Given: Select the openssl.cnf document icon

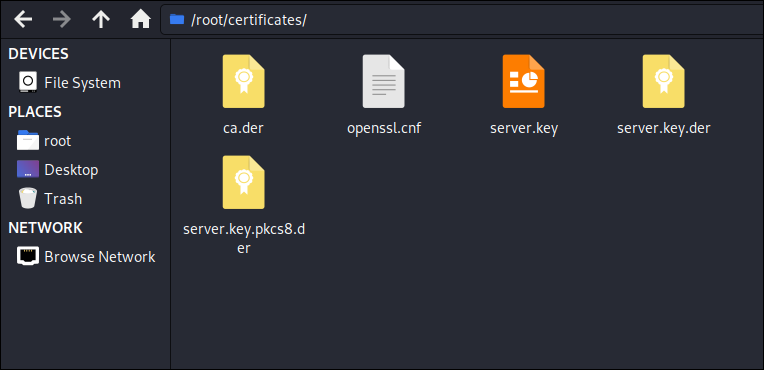Looking at the screenshot, I should (x=383, y=81).
